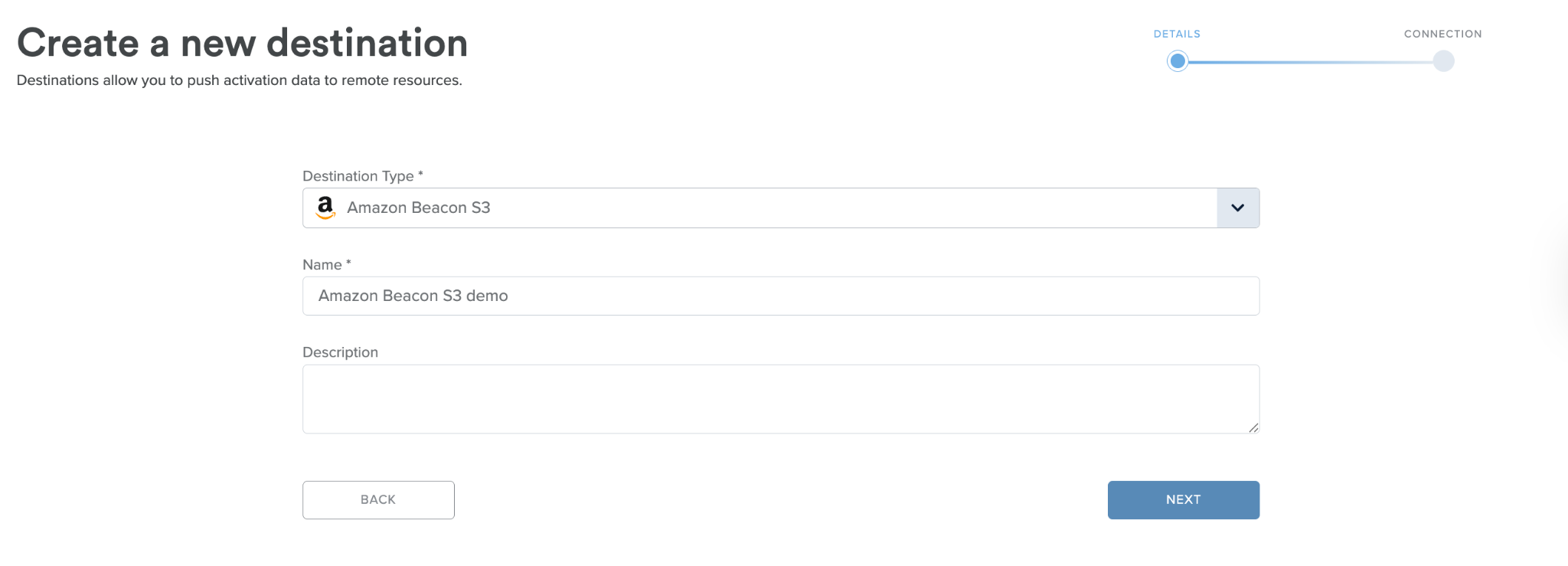Click the Destinations allow you to push description text
1568x566 pixels.
240,80
